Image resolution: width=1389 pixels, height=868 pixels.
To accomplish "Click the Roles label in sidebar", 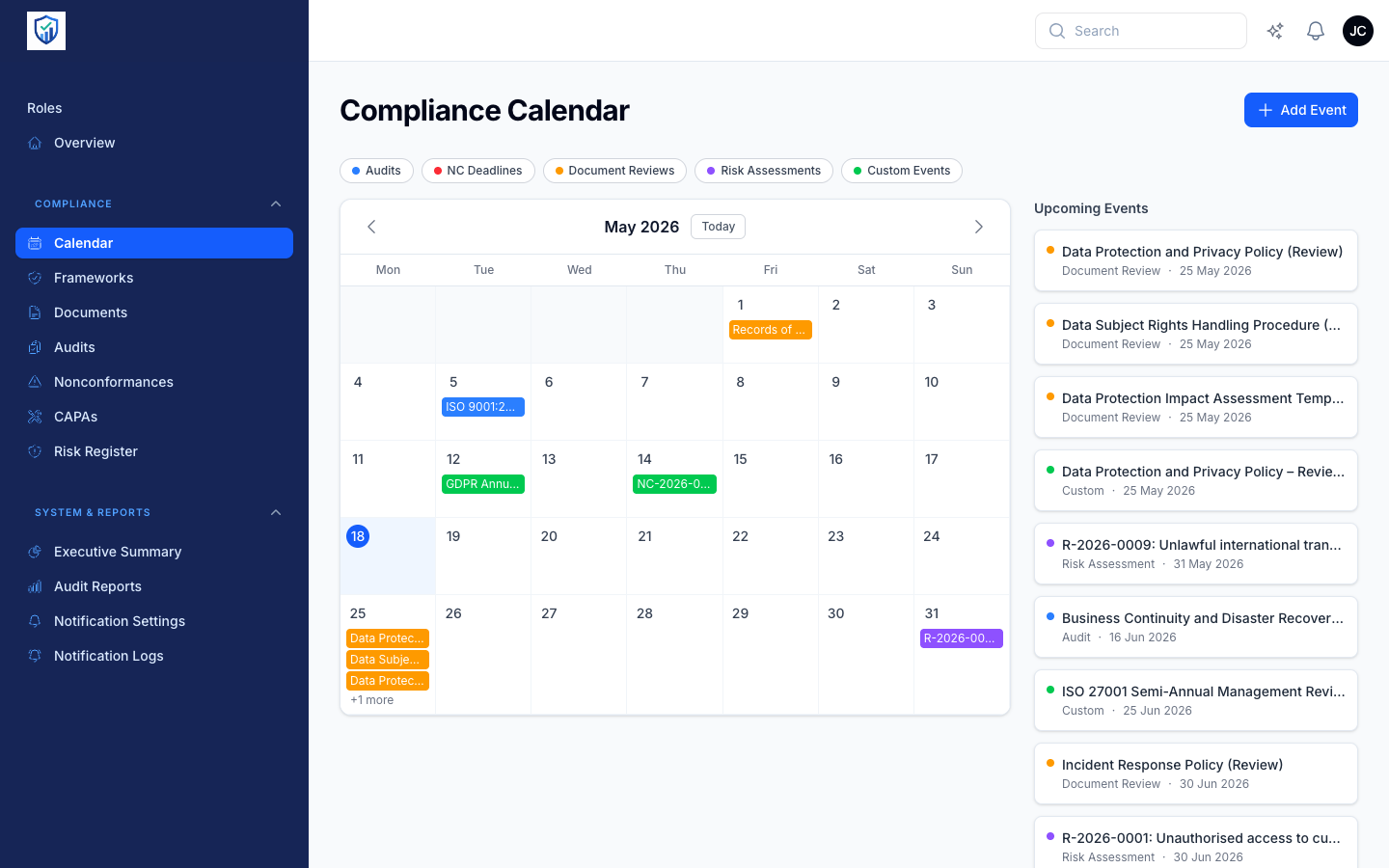I will coord(44,108).
